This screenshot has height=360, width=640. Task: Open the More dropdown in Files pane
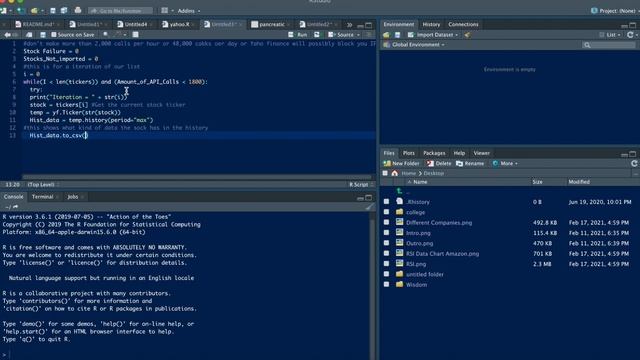point(505,163)
